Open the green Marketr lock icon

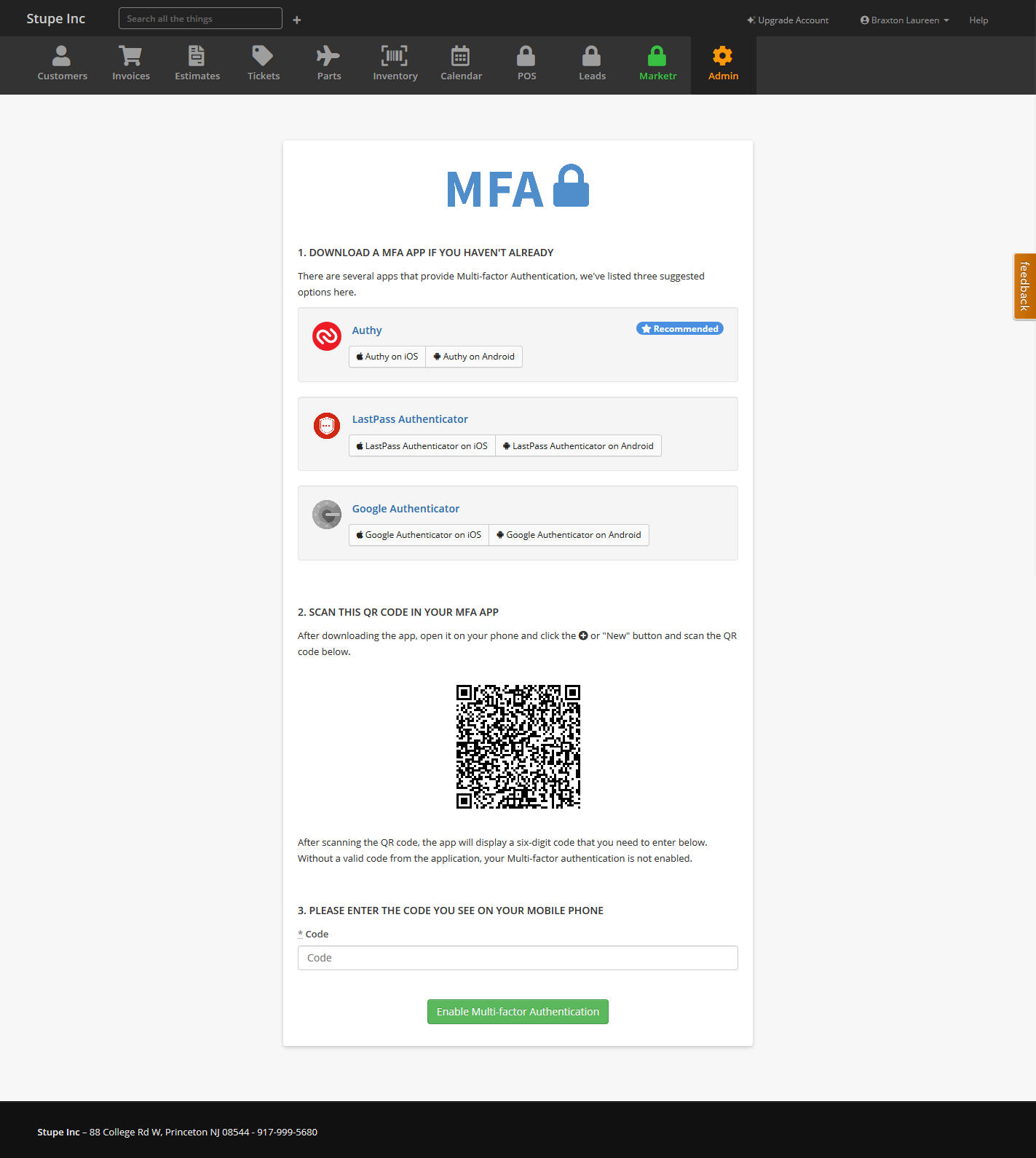(x=657, y=56)
